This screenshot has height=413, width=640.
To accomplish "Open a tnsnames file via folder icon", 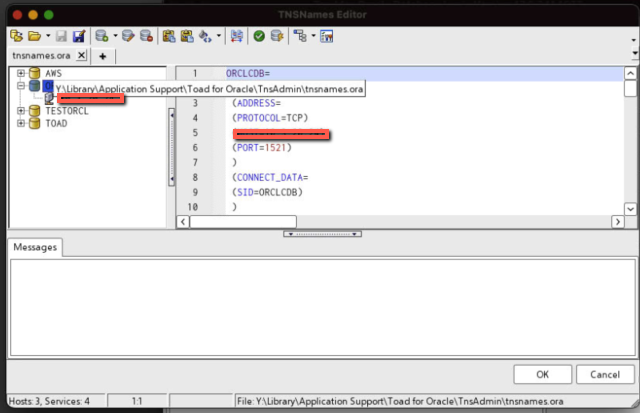I will click(34, 36).
